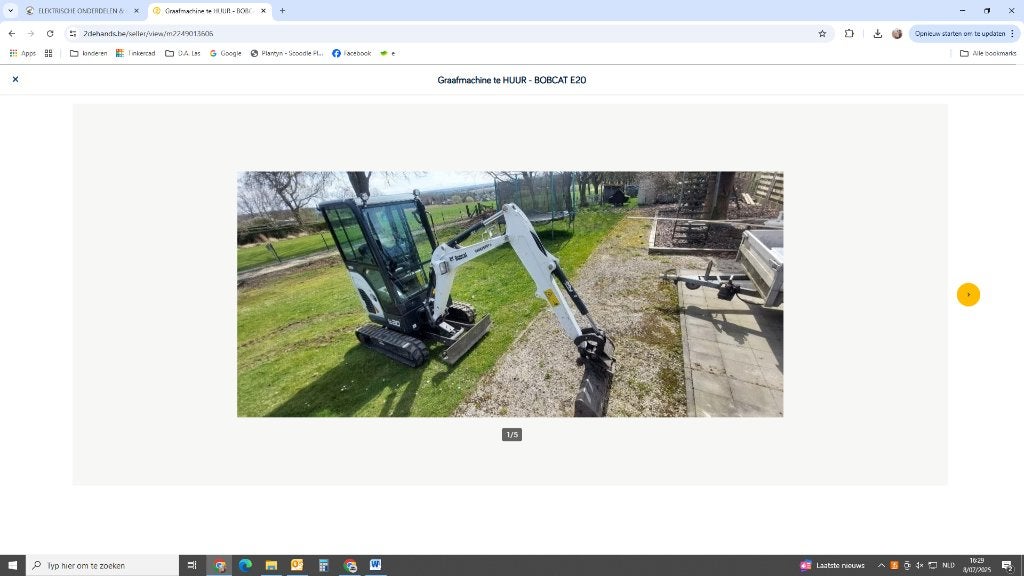This screenshot has height=576, width=1024.
Task: Open the Laatste nieuws widget
Action: [833, 566]
